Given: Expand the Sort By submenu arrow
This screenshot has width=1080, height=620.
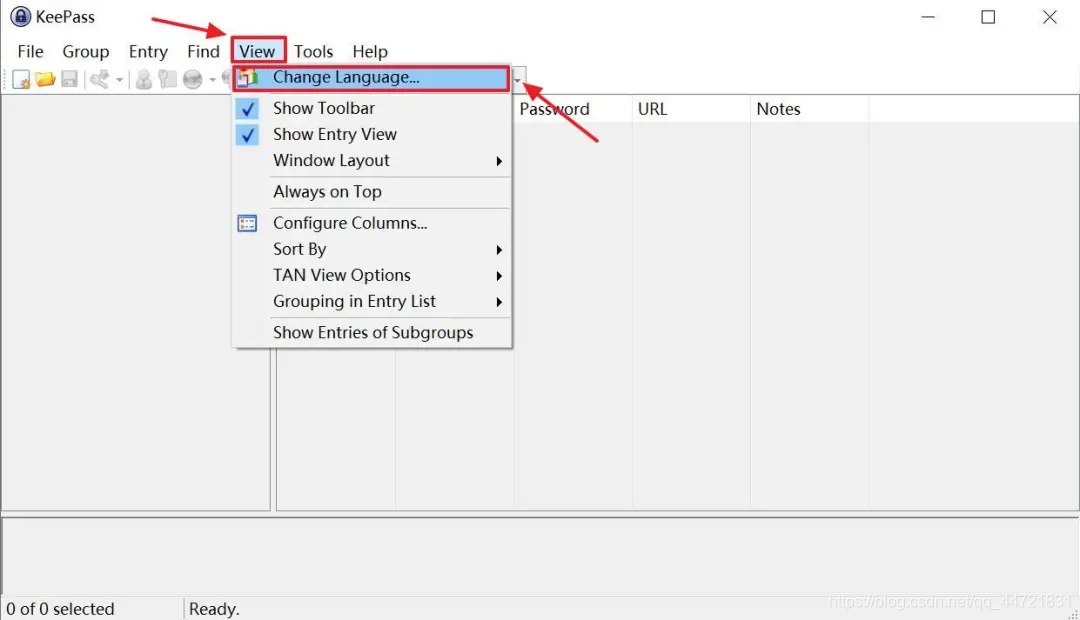Looking at the screenshot, I should click(499, 249).
